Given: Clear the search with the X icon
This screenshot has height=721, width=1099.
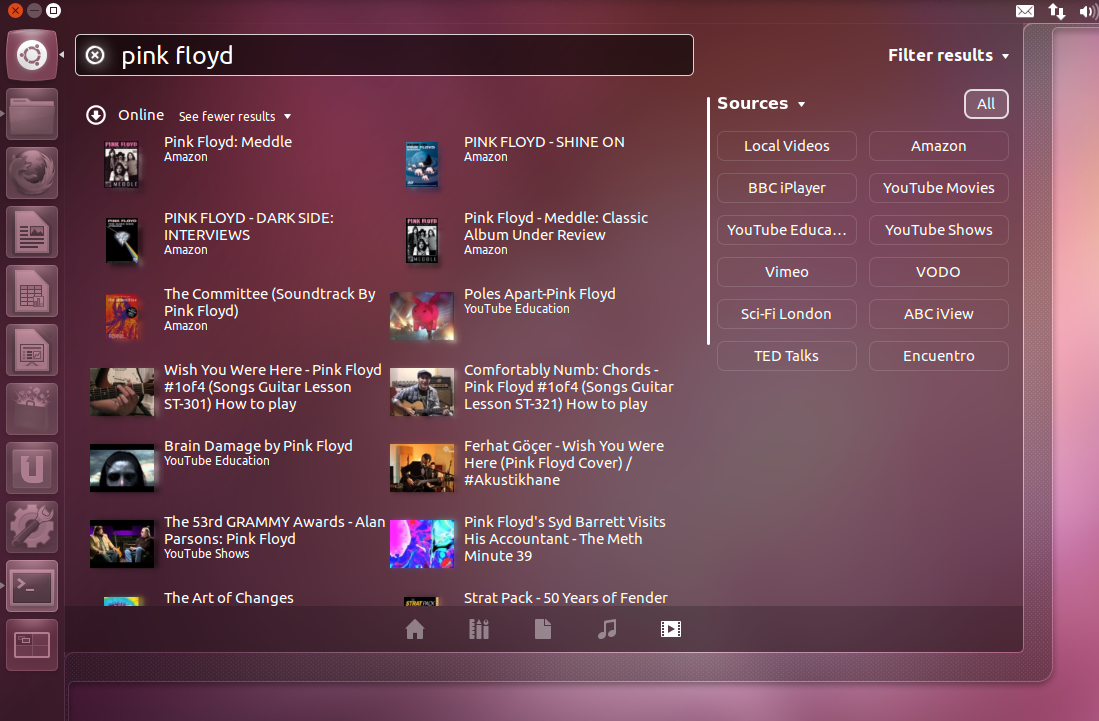Looking at the screenshot, I should [x=95, y=55].
